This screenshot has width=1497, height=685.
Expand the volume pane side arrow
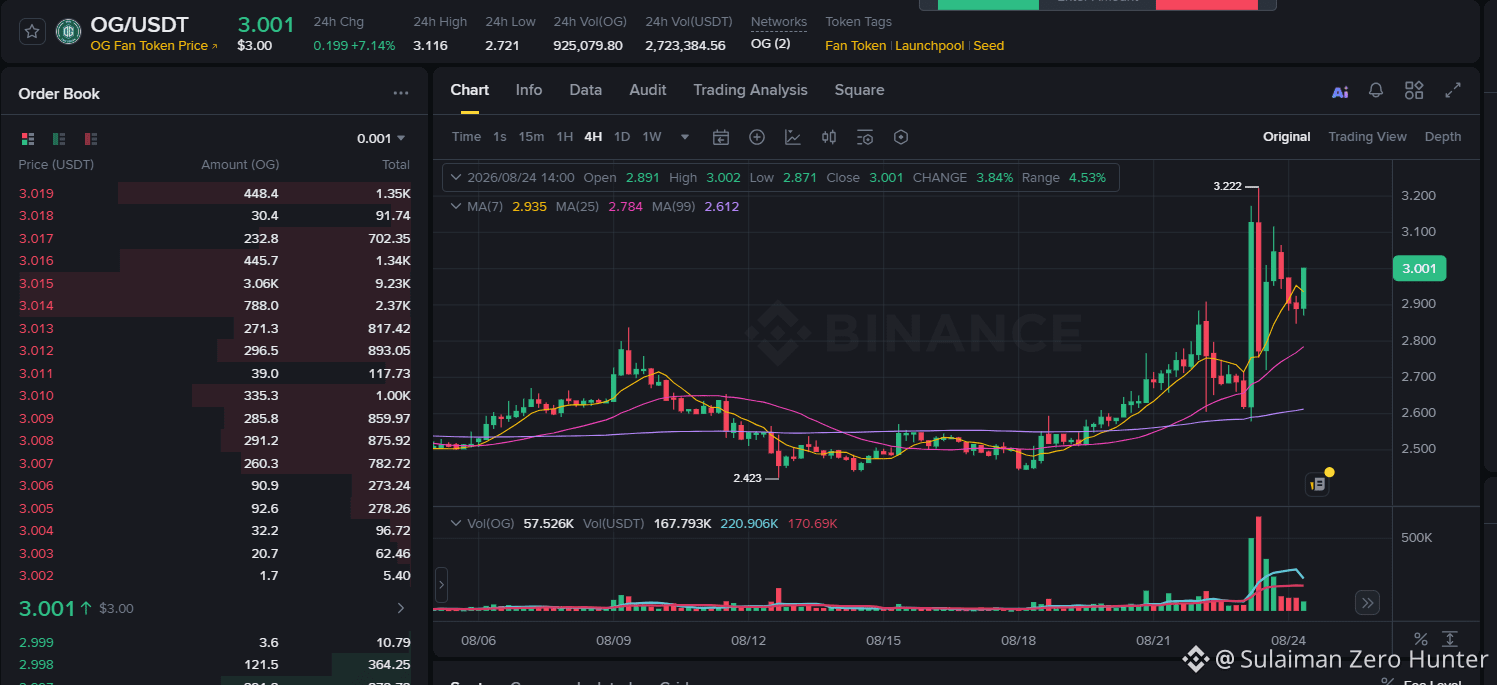click(441, 585)
